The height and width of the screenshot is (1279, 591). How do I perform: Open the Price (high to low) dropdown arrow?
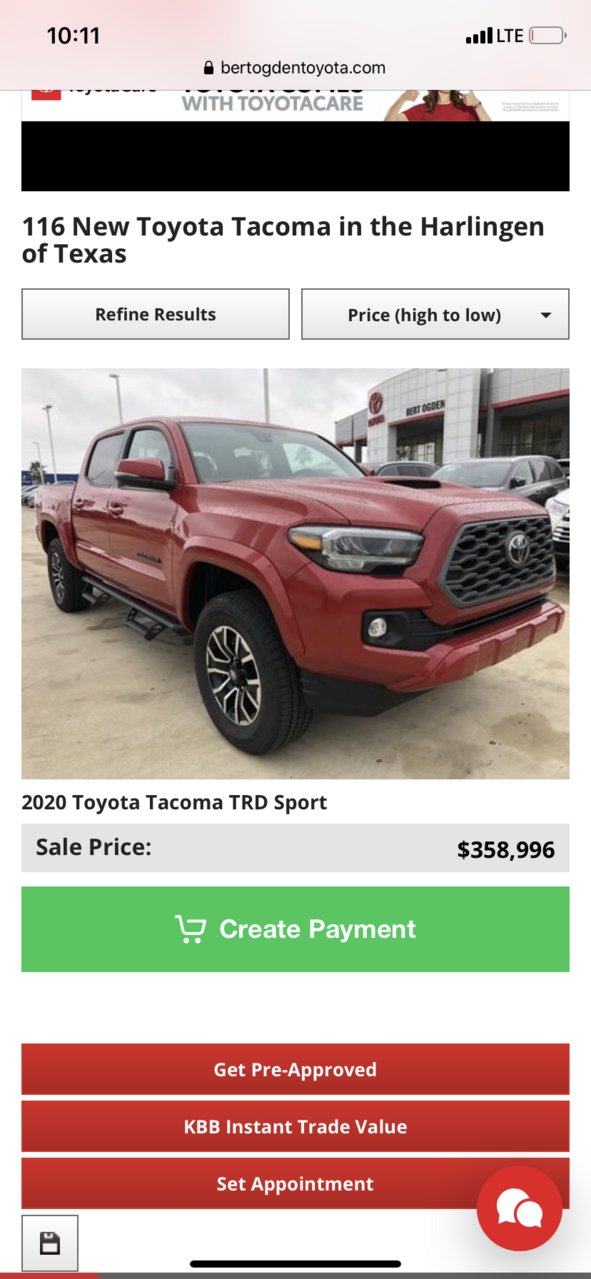pyautogui.click(x=545, y=315)
